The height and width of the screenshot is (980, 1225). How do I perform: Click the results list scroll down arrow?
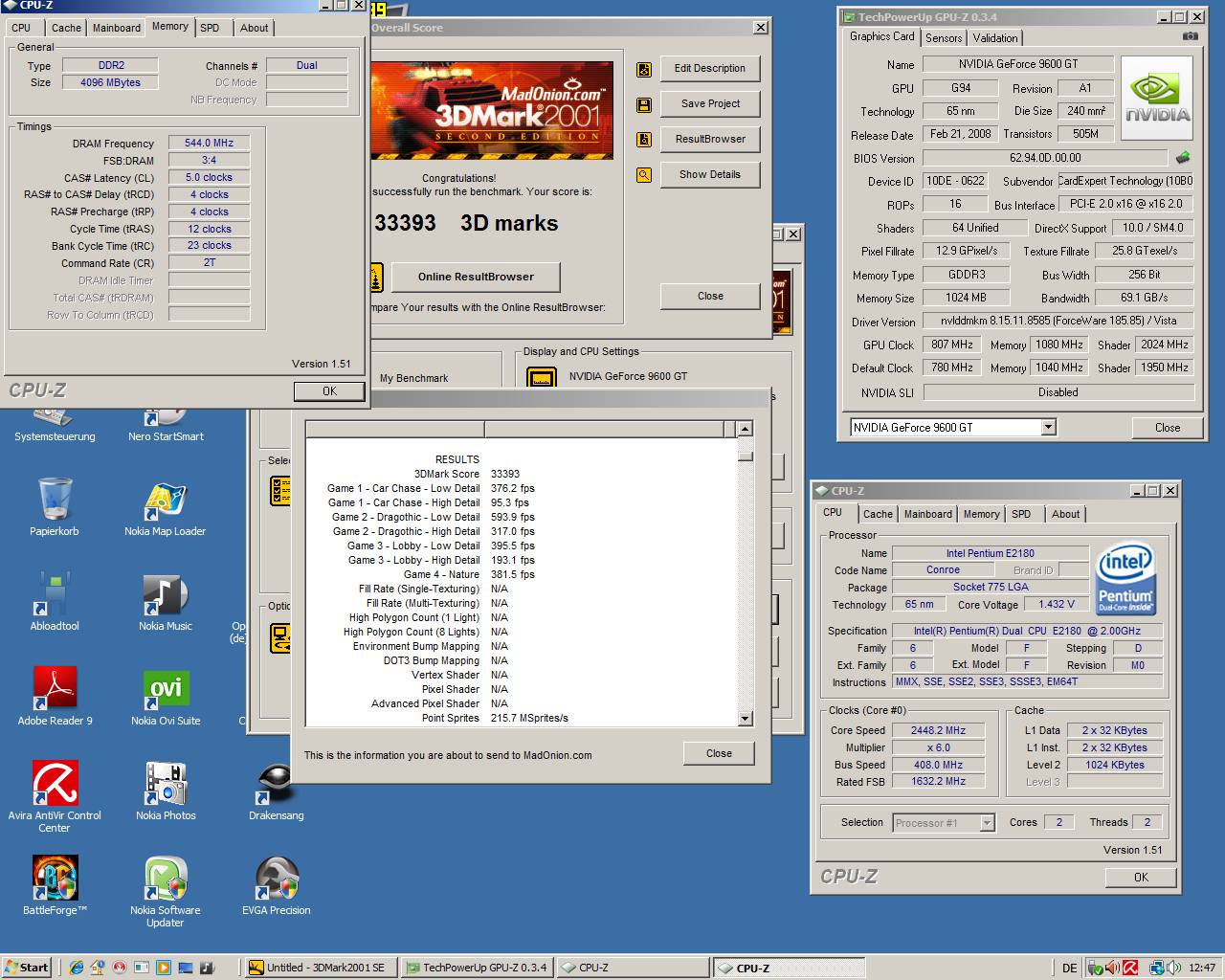point(746,719)
